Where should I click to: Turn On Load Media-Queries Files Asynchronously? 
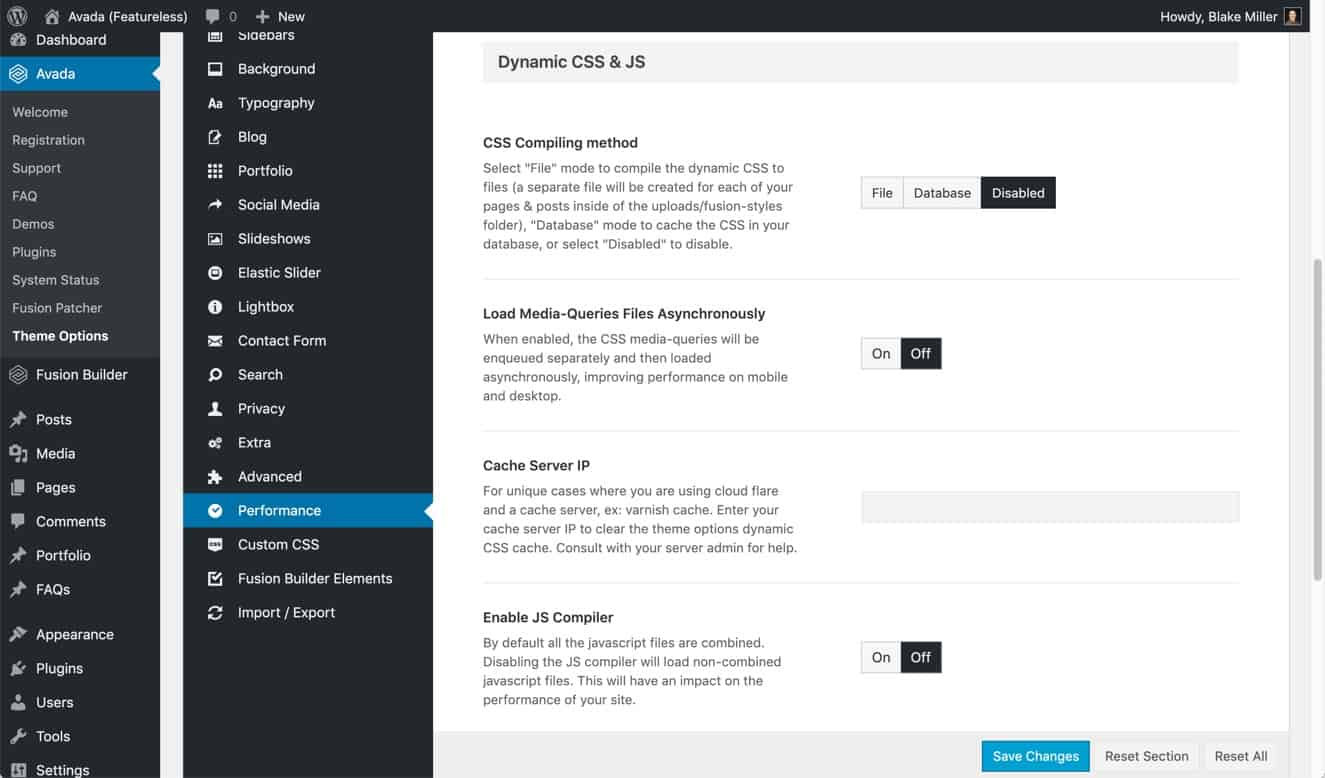click(881, 353)
